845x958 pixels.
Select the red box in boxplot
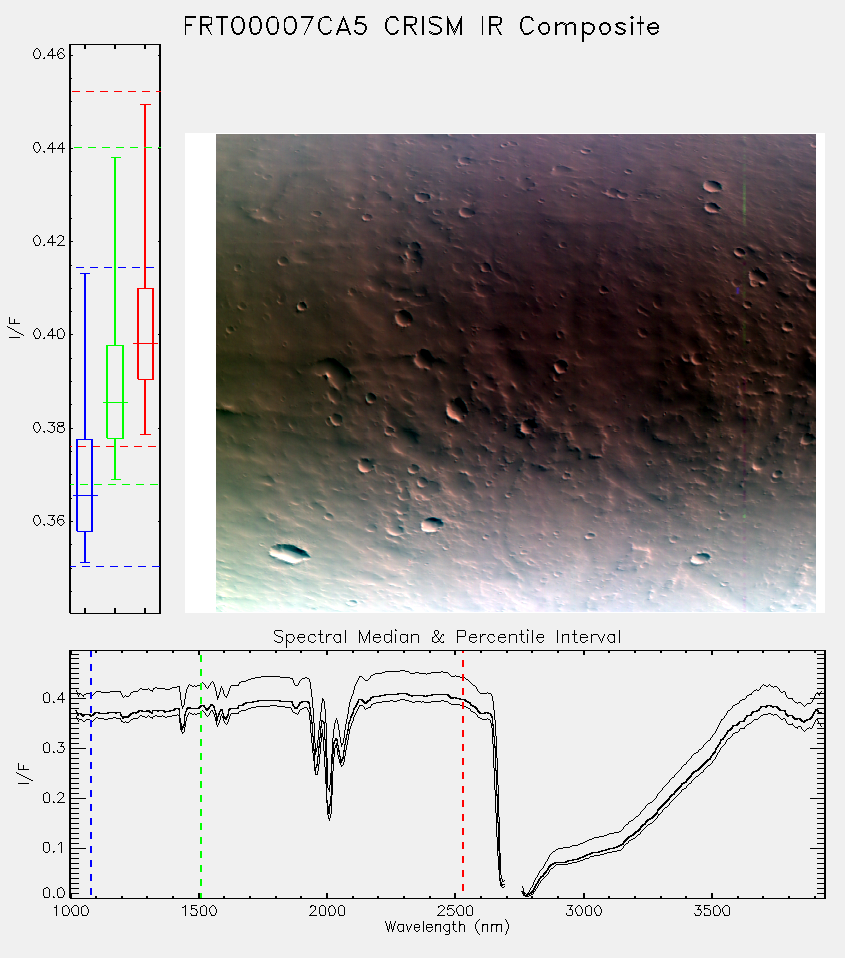click(145, 334)
